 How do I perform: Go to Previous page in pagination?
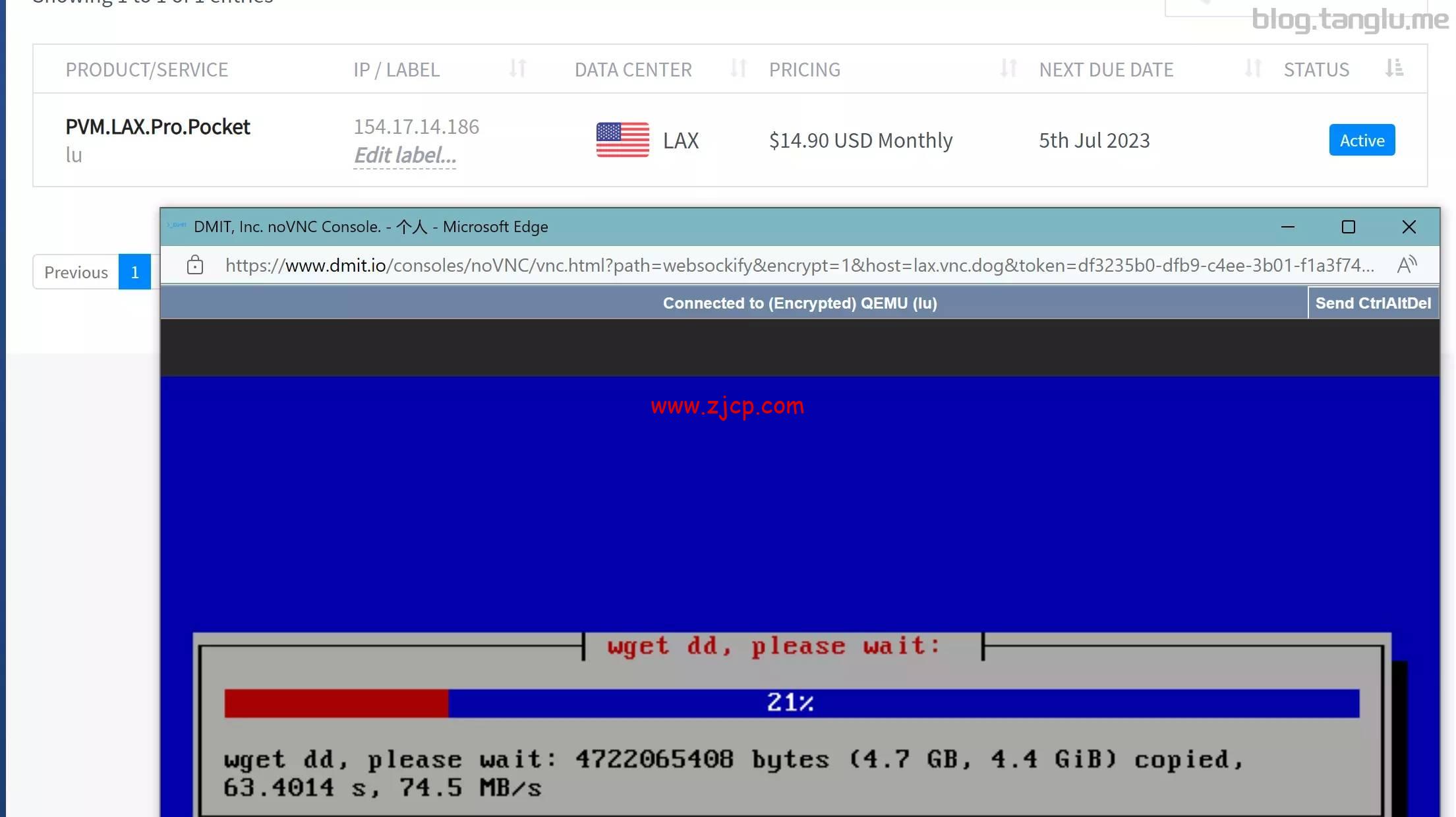click(x=76, y=272)
